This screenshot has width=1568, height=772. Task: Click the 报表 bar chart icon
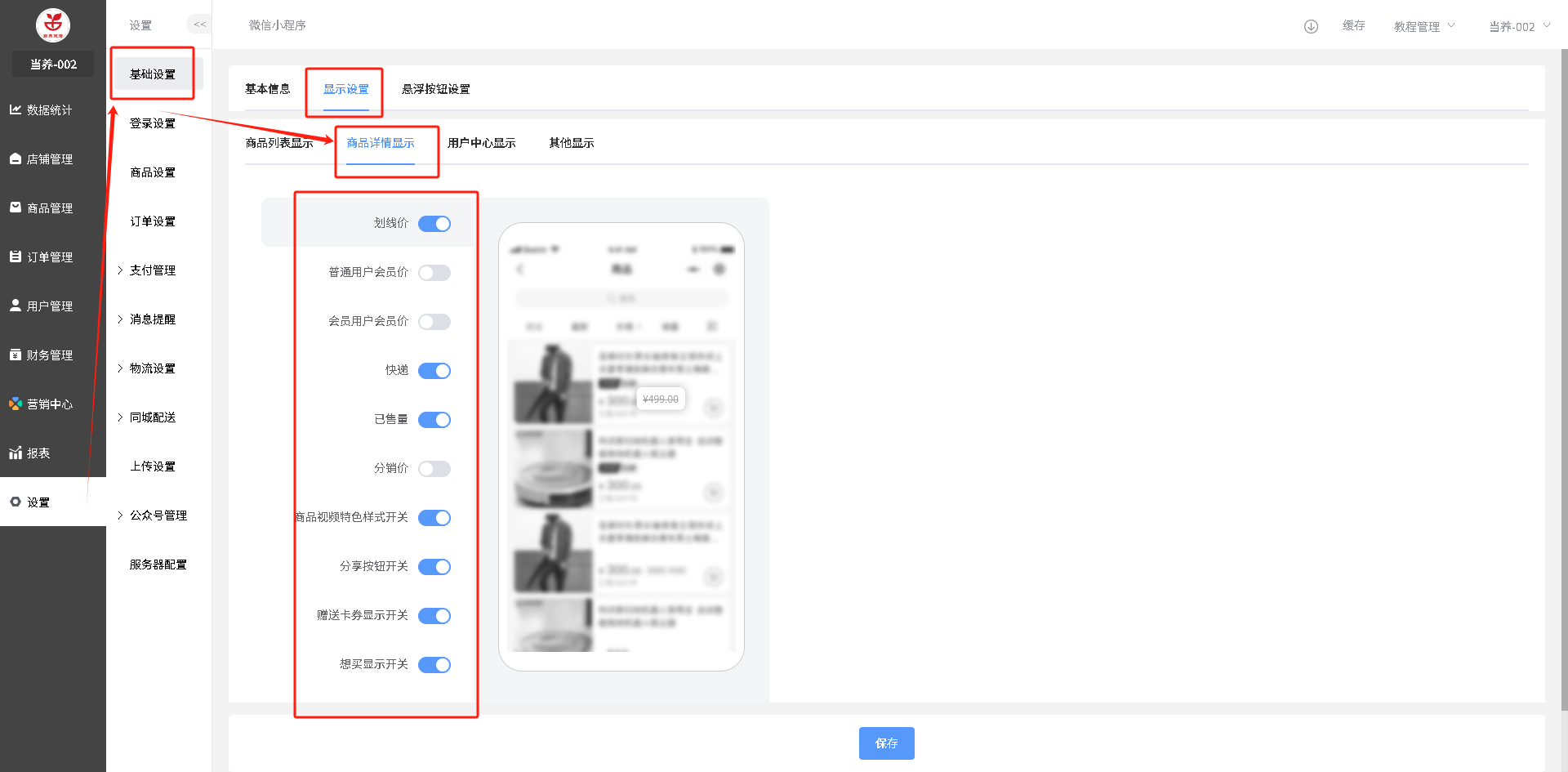click(x=16, y=453)
